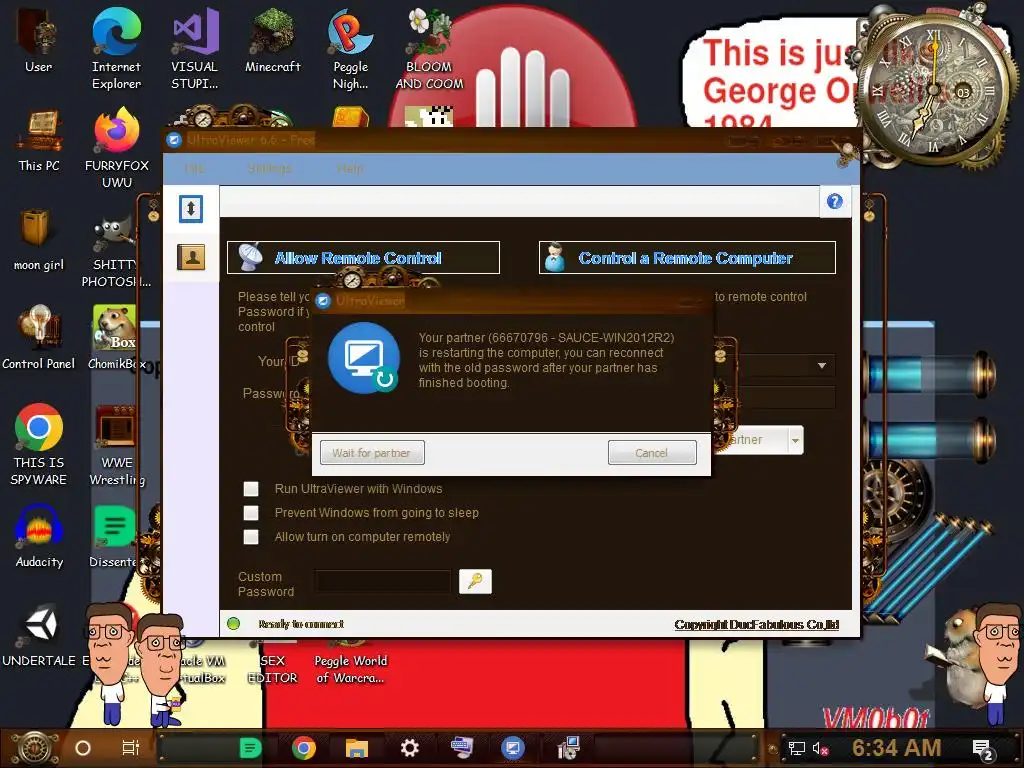Image resolution: width=1024 pixels, height=768 pixels.
Task: Click the steampunk clock desktop gadget
Action: pos(934,88)
